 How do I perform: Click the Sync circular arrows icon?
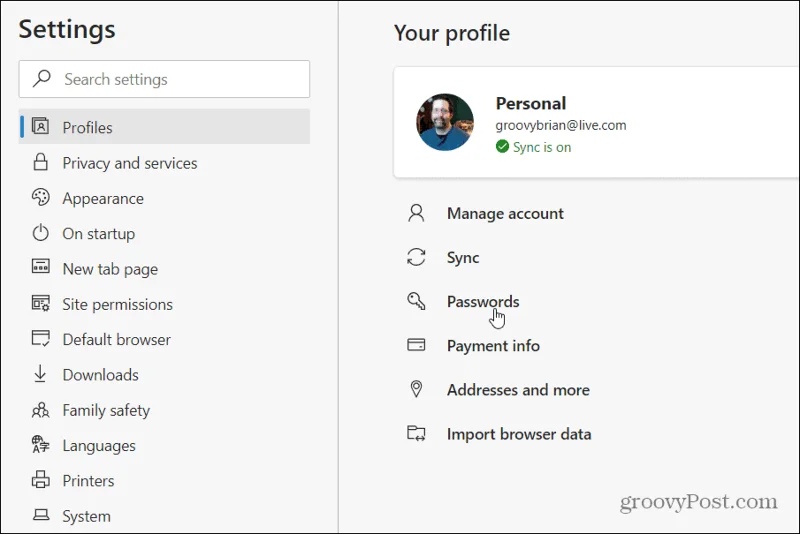click(416, 257)
